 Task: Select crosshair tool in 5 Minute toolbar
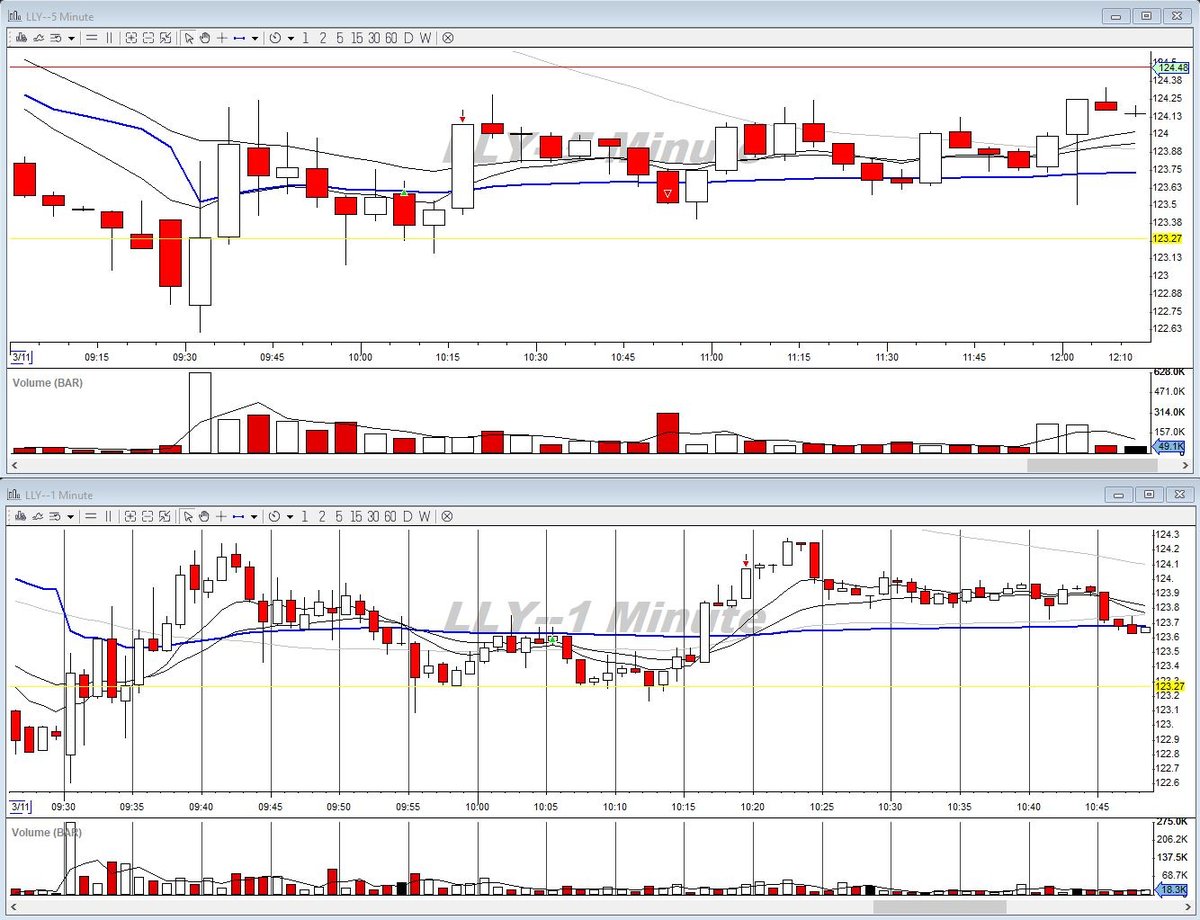coord(222,38)
